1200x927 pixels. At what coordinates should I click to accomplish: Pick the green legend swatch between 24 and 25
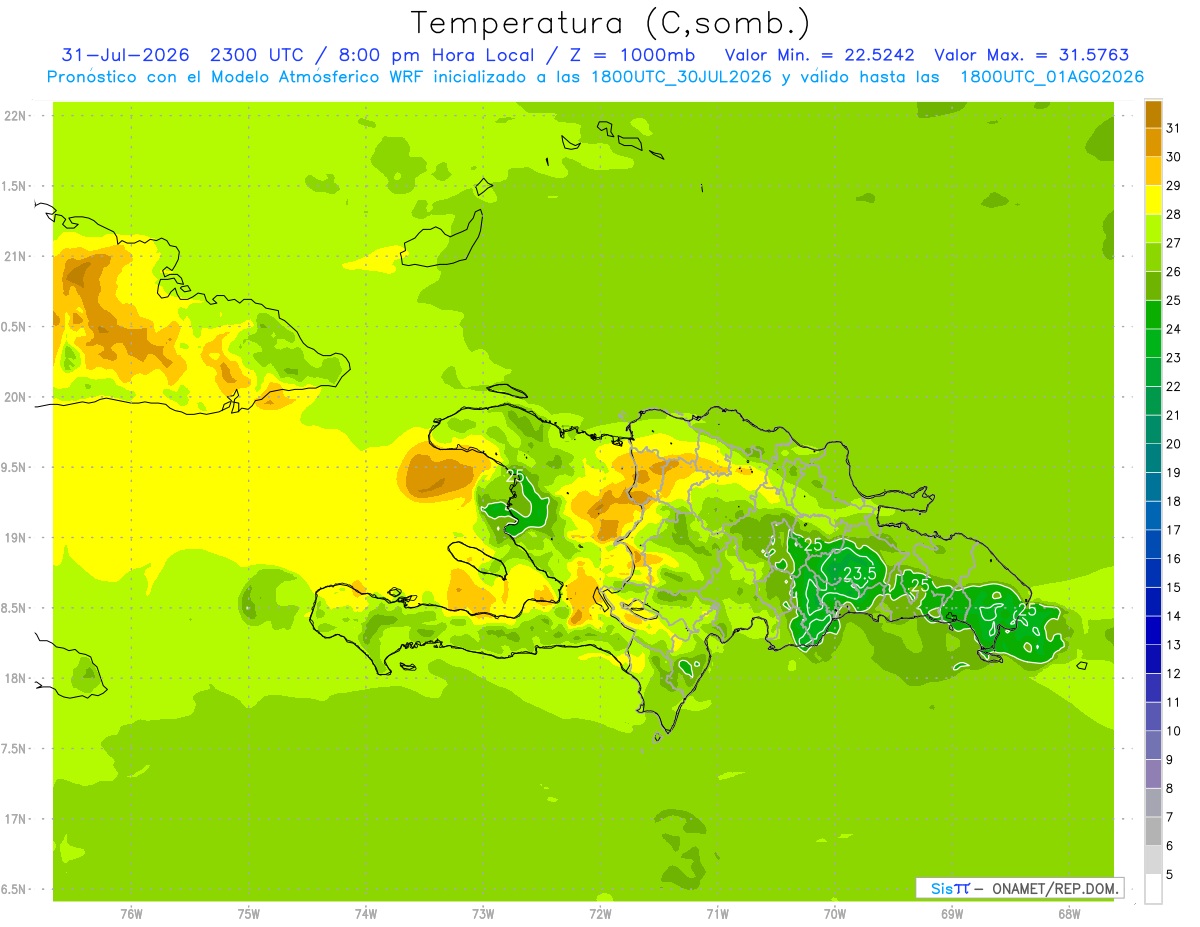click(x=1153, y=314)
